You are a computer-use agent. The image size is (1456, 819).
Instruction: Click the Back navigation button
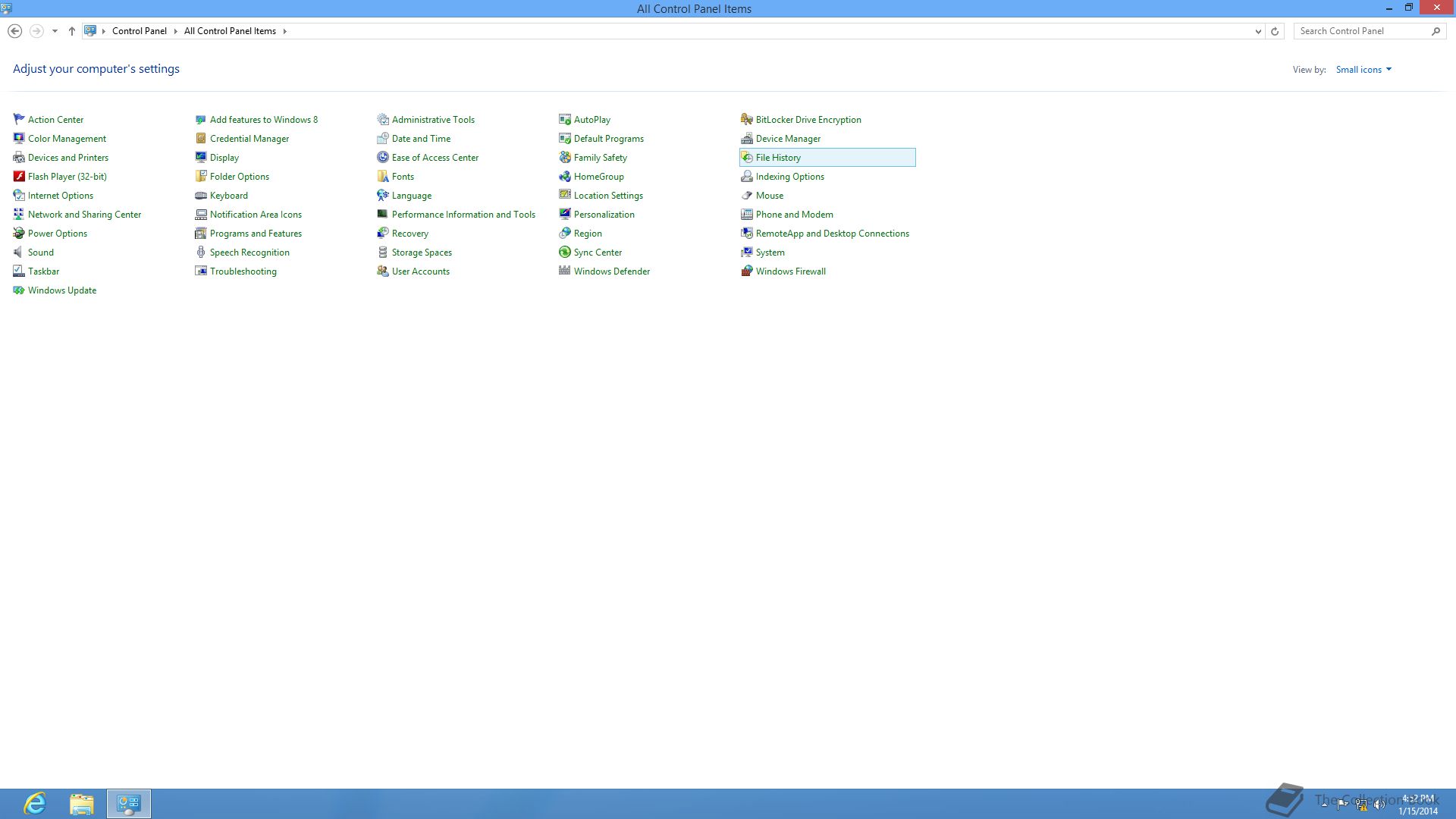(x=14, y=31)
